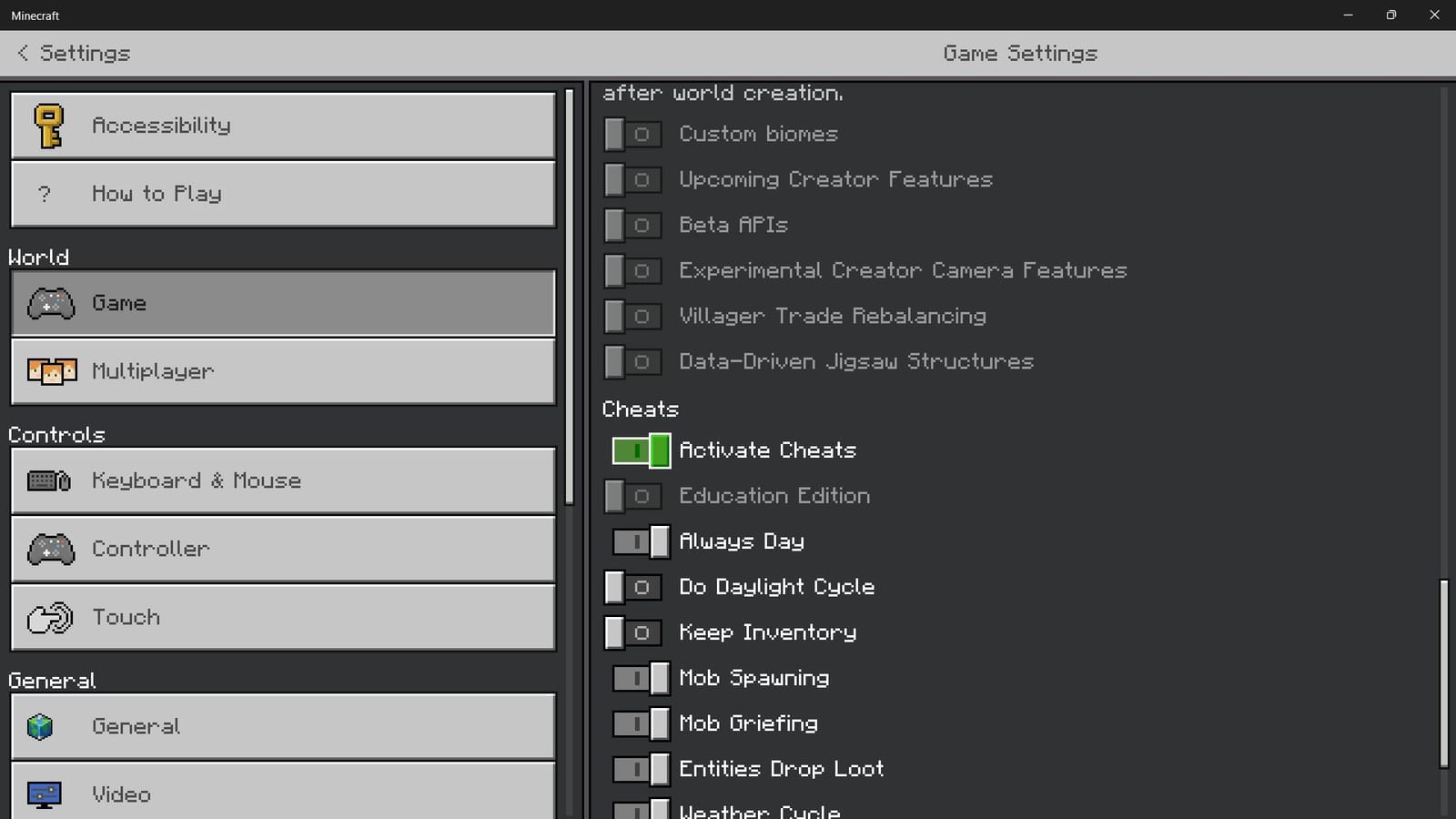1456x819 pixels.
Task: Toggle the Mob Spawning switch
Action: [x=641, y=678]
